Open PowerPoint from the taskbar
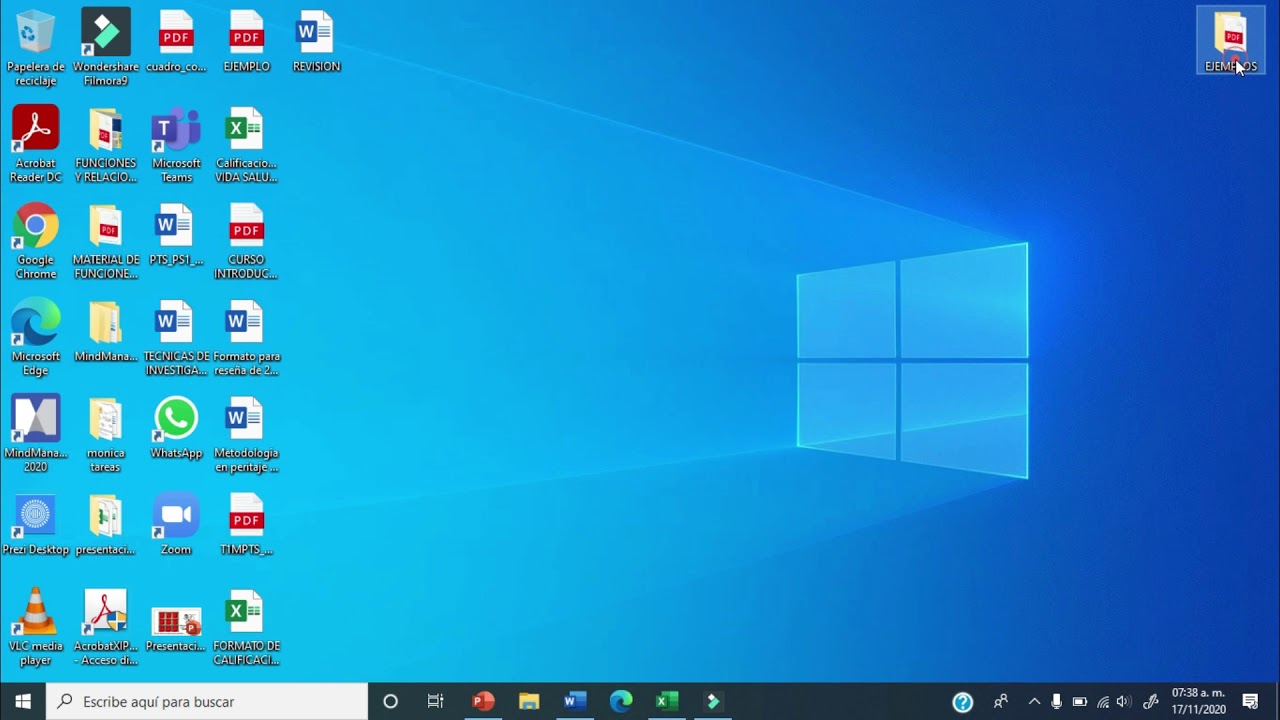The width and height of the screenshot is (1280, 720). tap(483, 701)
